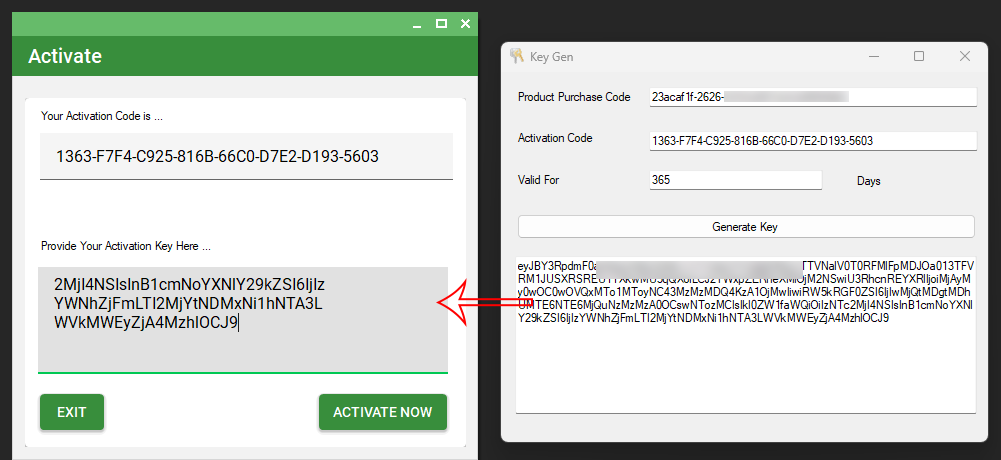1001x460 pixels.
Task: Click the Generate Key button
Action: 745,227
